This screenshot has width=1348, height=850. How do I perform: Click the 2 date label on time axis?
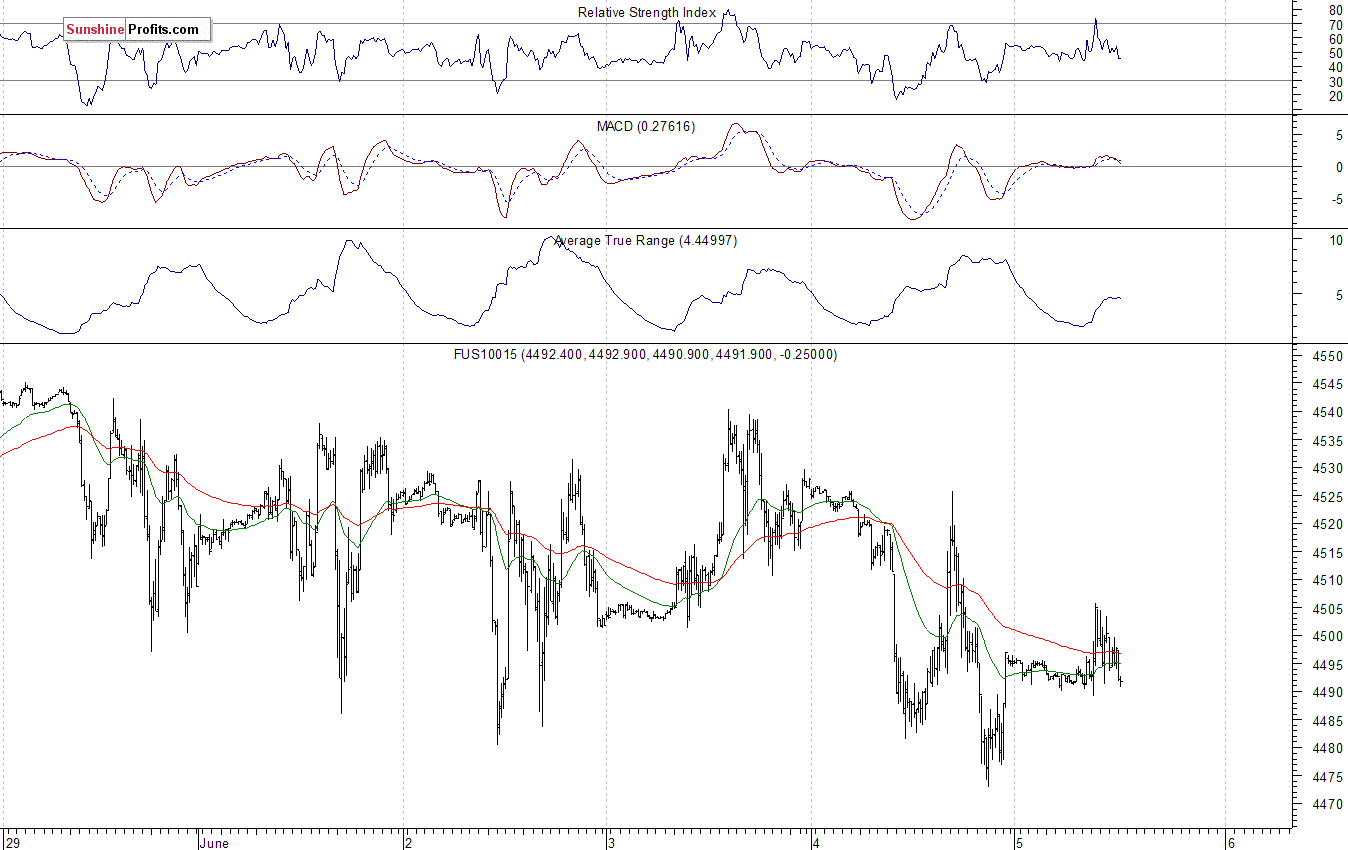click(408, 843)
